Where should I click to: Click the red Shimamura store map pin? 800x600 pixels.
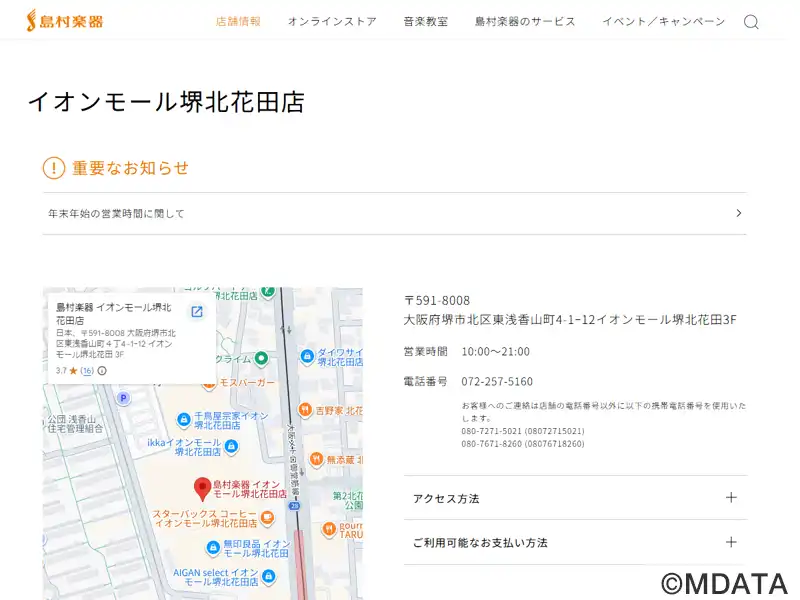pos(202,488)
